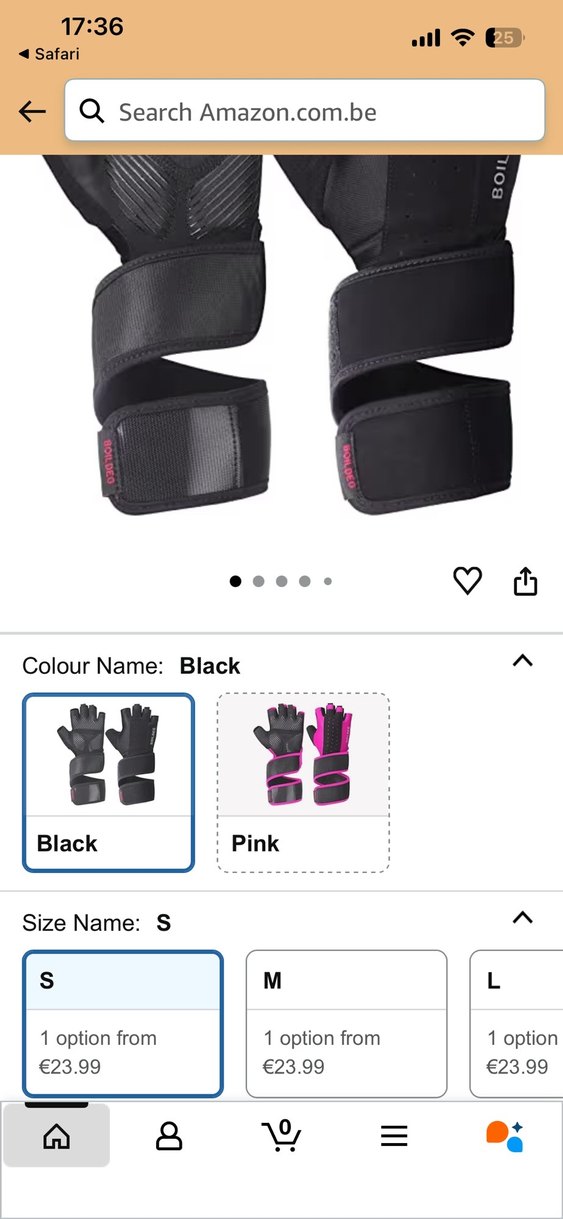Return to Safari via status bar link

[48, 54]
